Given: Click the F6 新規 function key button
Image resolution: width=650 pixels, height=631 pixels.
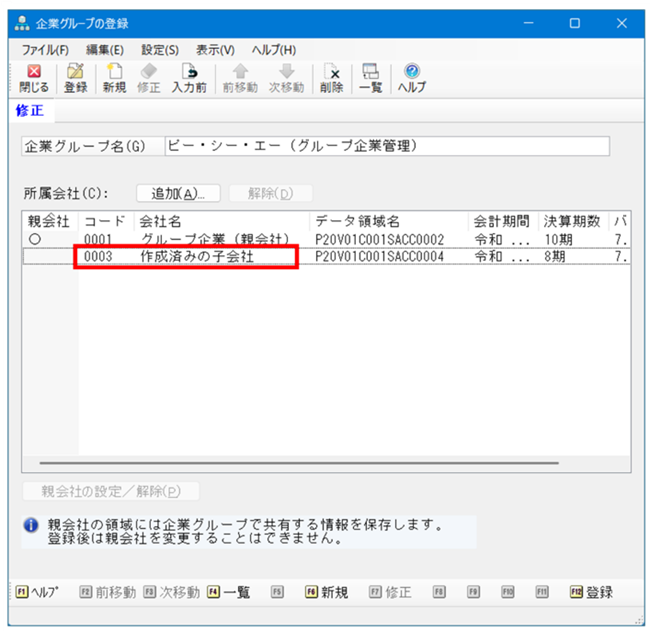Looking at the screenshot, I should point(327,592).
